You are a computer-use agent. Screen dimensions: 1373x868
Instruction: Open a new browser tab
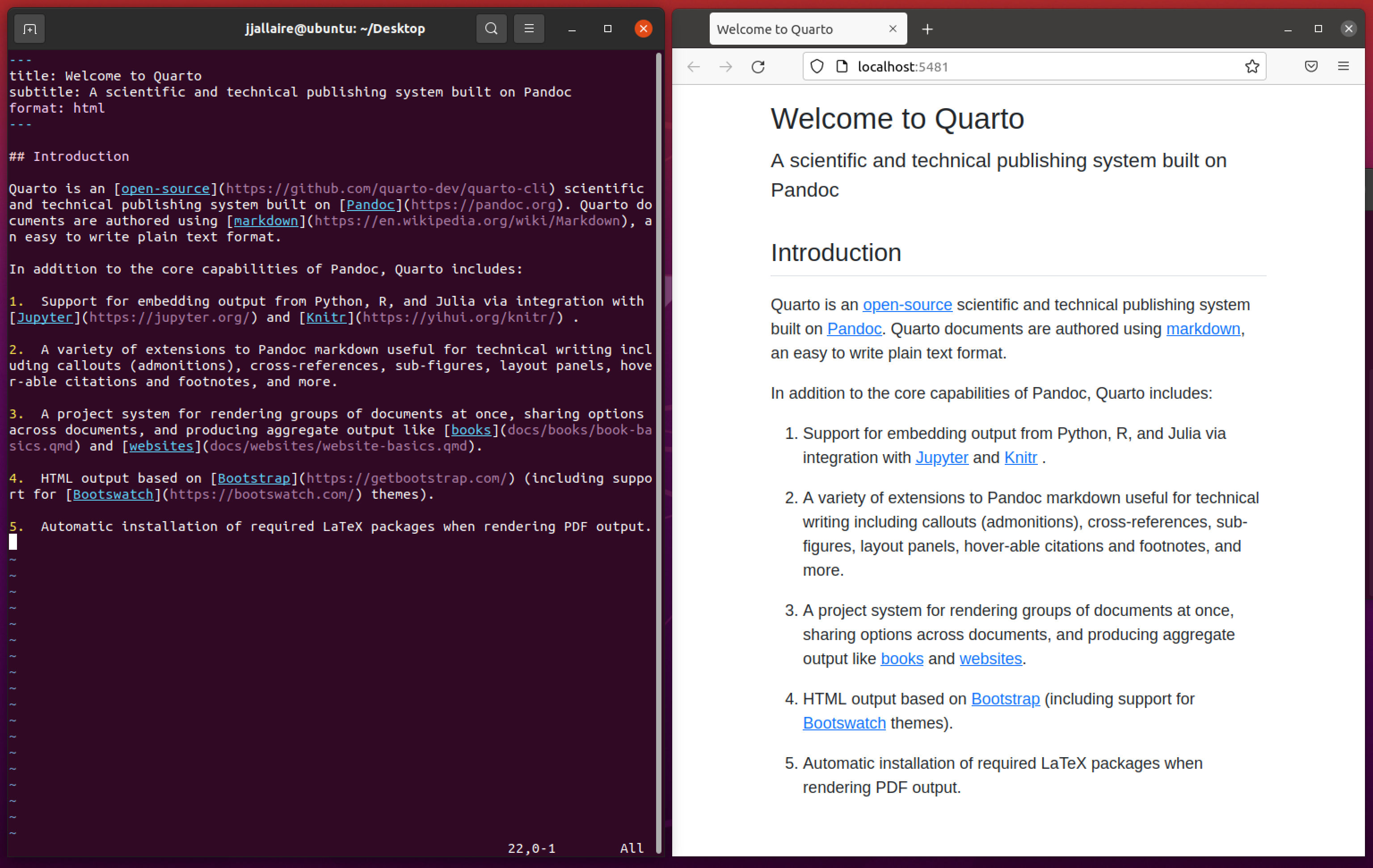[x=927, y=29]
